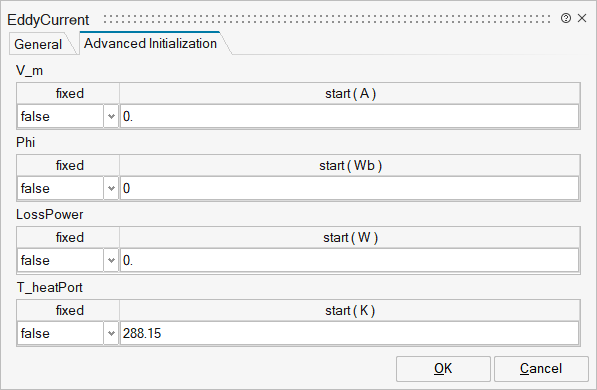The height and width of the screenshot is (390, 597).
Task: Expand the V_m fixed dropdown arrow
Action: pyautogui.click(x=111, y=116)
